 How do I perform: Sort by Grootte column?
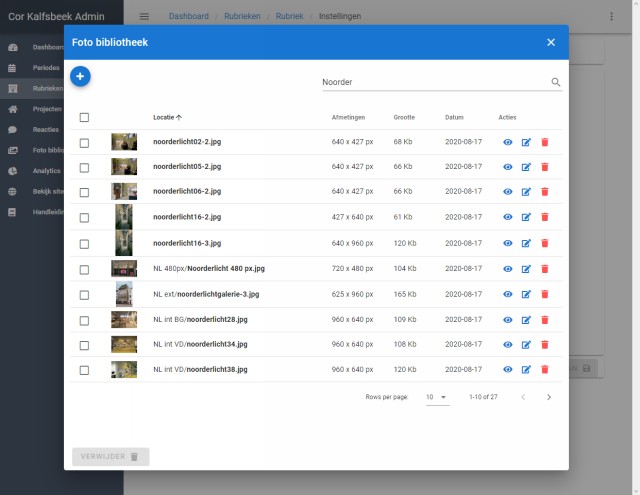(x=404, y=118)
